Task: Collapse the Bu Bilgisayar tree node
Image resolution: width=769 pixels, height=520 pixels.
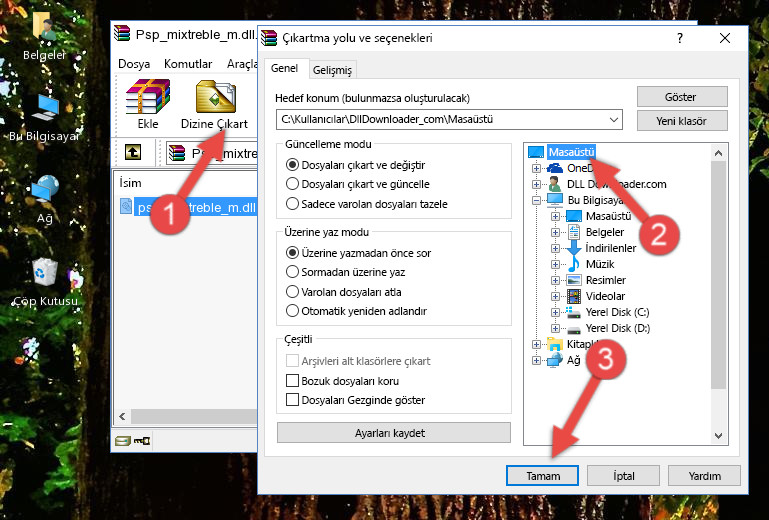Action: (x=536, y=200)
